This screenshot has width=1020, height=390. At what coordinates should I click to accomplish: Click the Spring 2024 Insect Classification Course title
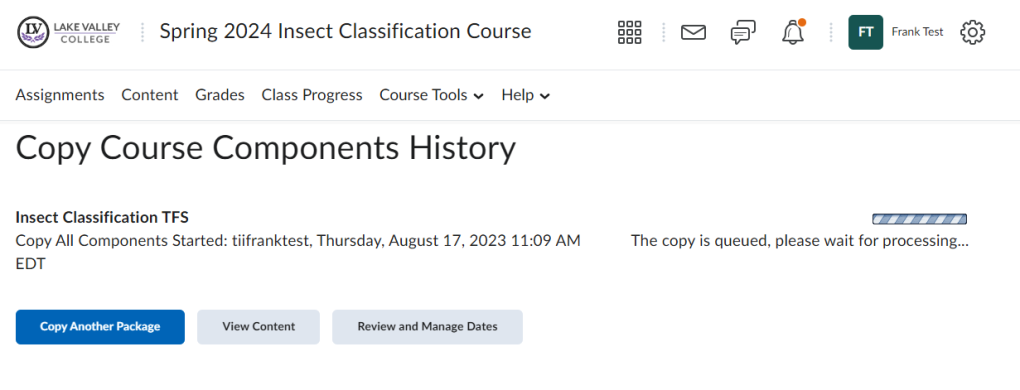point(345,31)
